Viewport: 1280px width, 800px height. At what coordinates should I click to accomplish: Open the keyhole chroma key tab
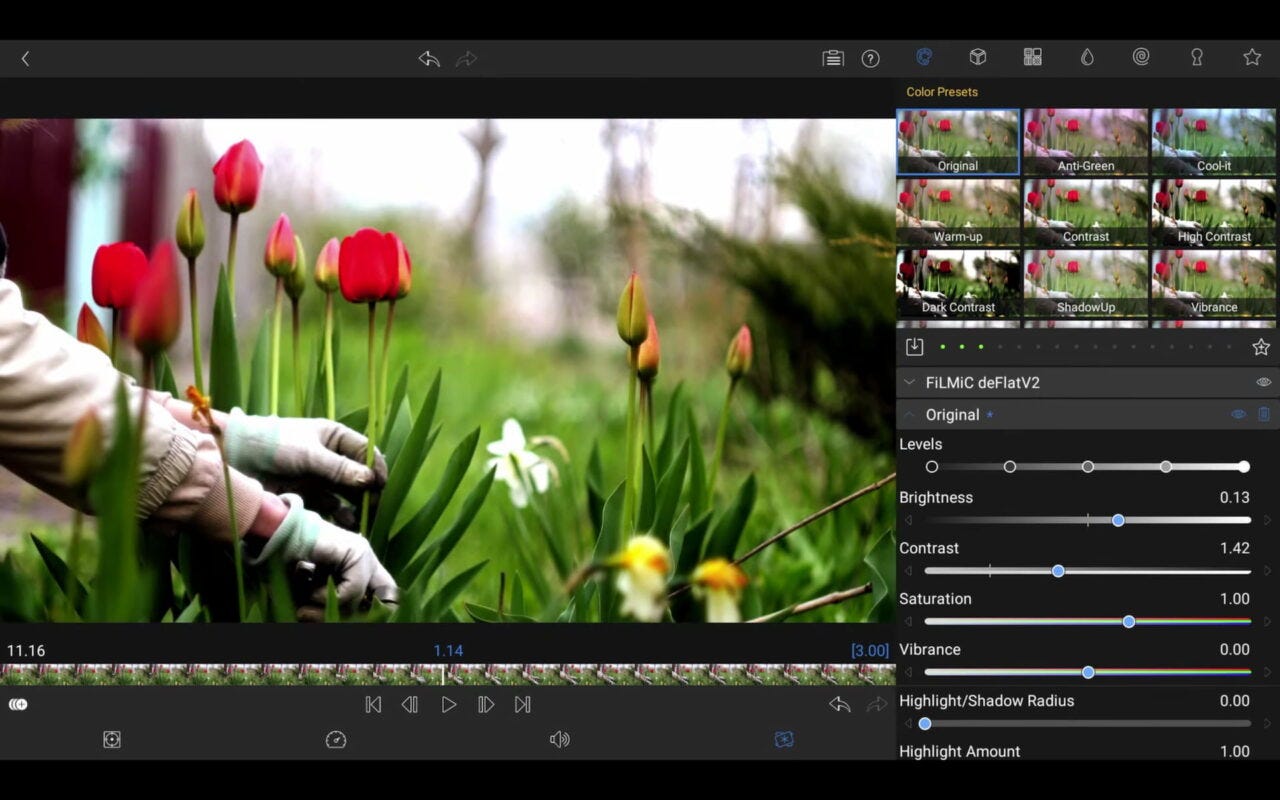coord(1196,57)
